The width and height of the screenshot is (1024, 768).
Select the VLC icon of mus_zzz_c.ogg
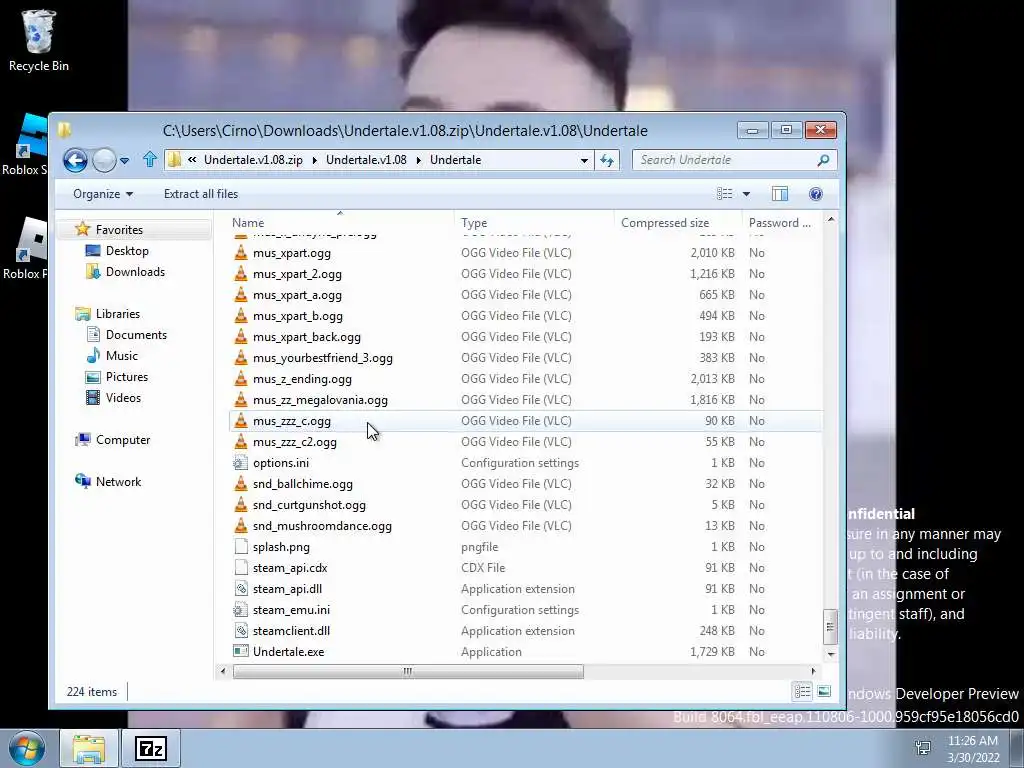point(241,421)
